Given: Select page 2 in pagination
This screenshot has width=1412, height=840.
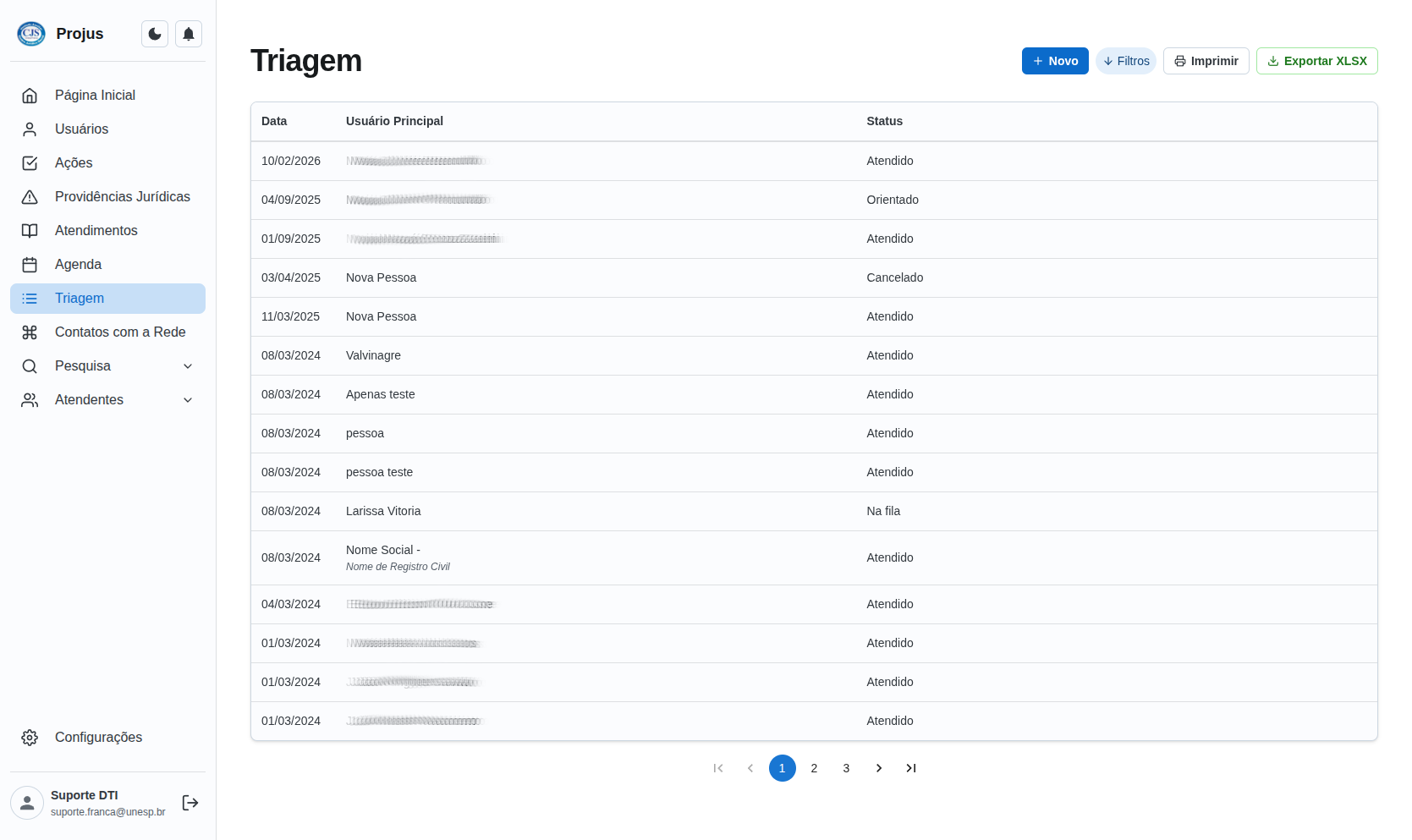Looking at the screenshot, I should [x=814, y=768].
